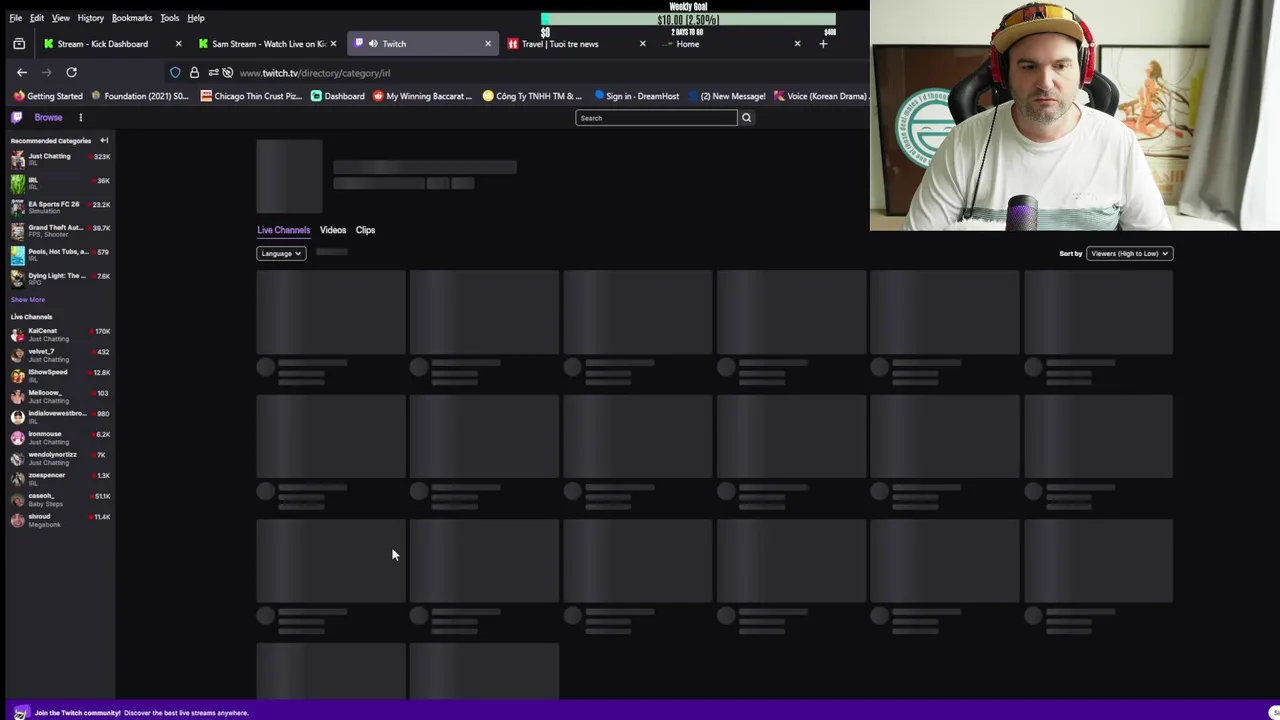Viewport: 1280px width, 720px height.
Task: Close the Travel | Tuoi tre news tab
Action: coord(642,44)
